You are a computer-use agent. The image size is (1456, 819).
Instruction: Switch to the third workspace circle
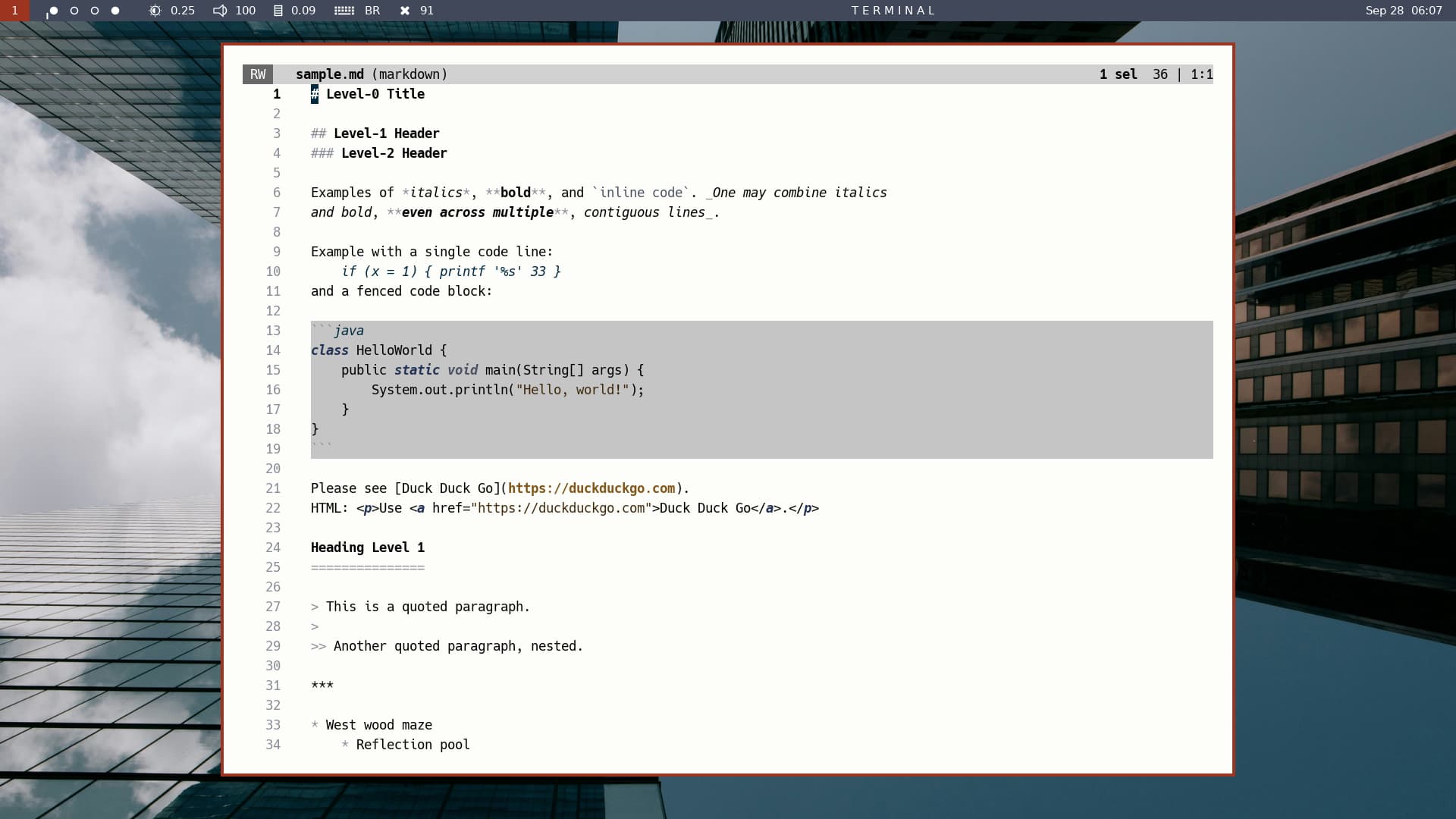pyautogui.click(x=95, y=11)
